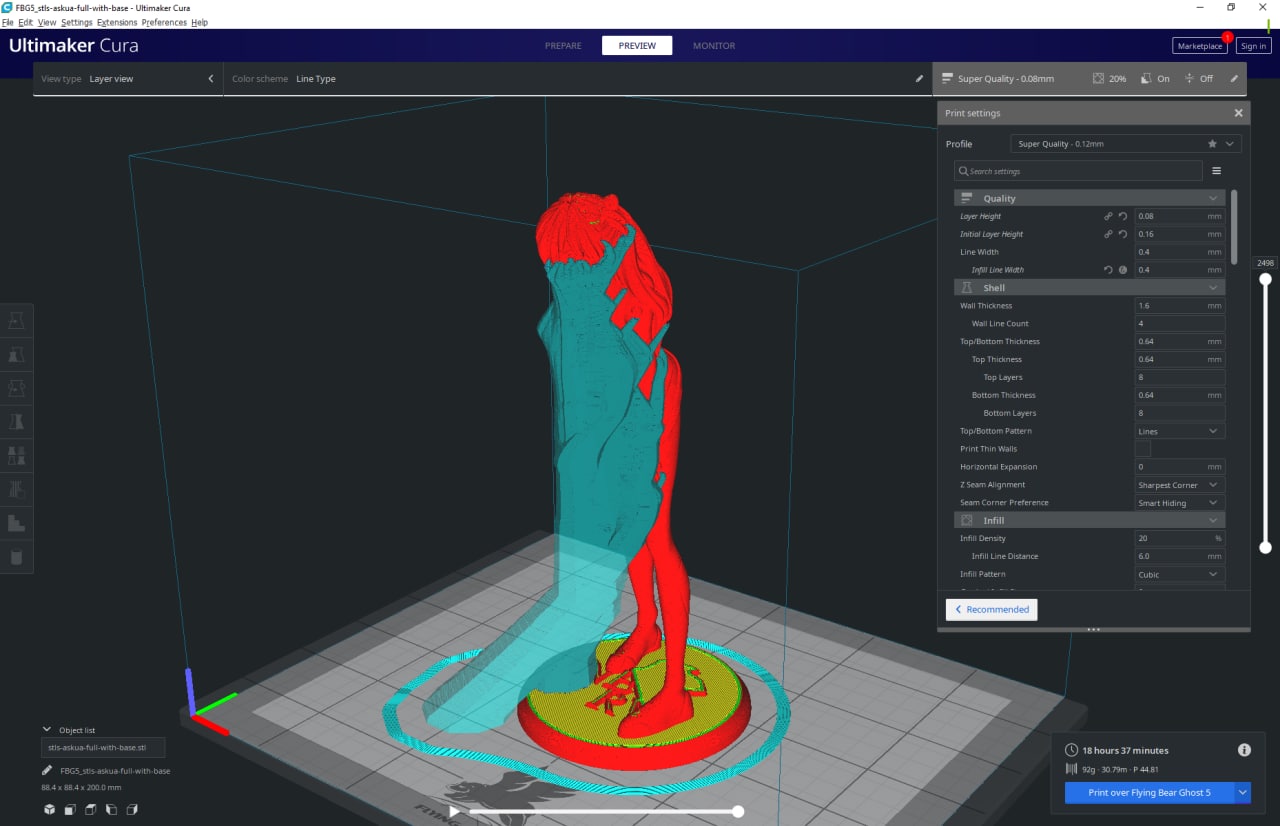Select stls-askua-full-with-base.stl in Object list
The image size is (1280, 826).
point(103,748)
